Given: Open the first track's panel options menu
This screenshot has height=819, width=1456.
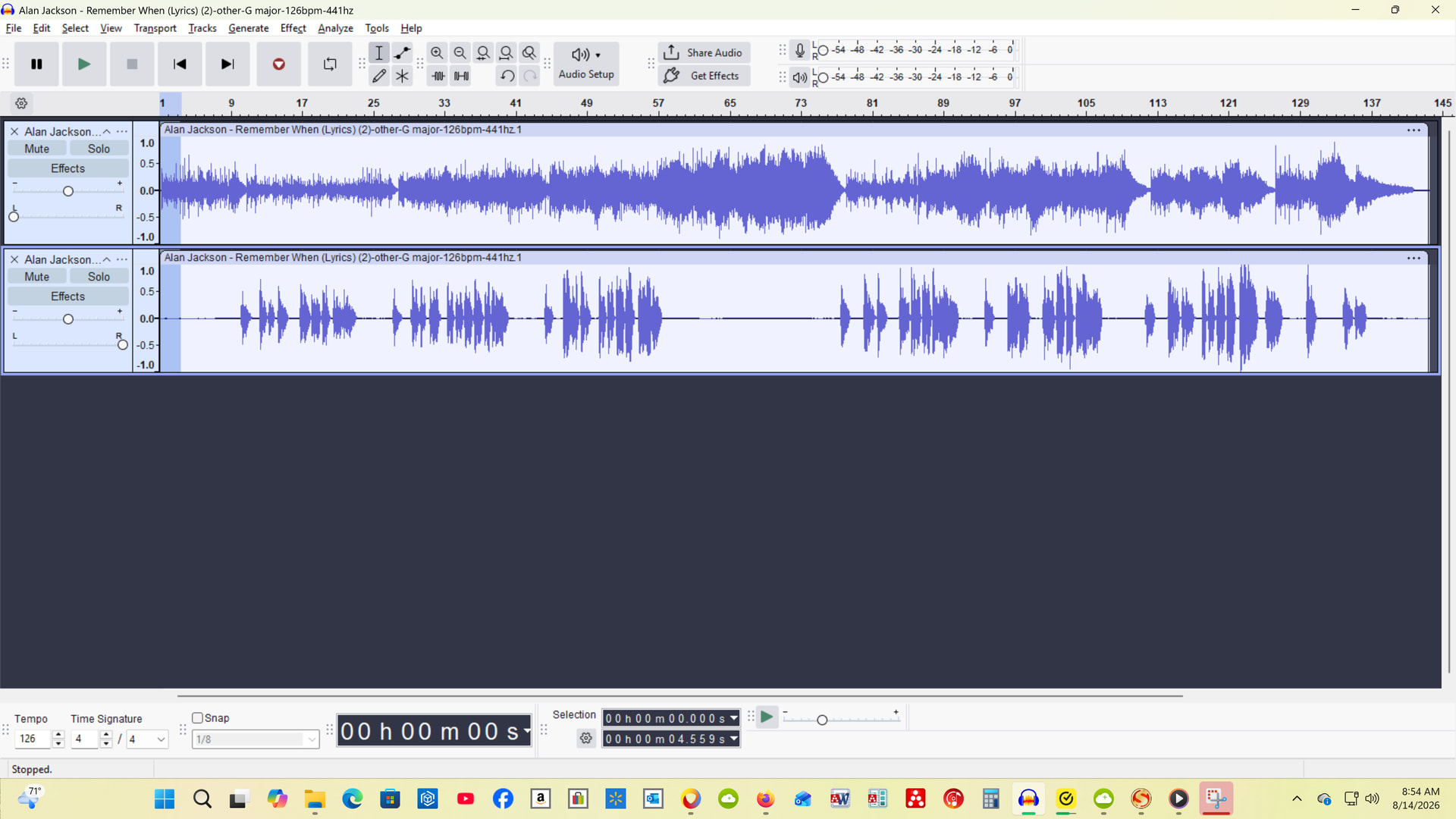Looking at the screenshot, I should coord(122,132).
